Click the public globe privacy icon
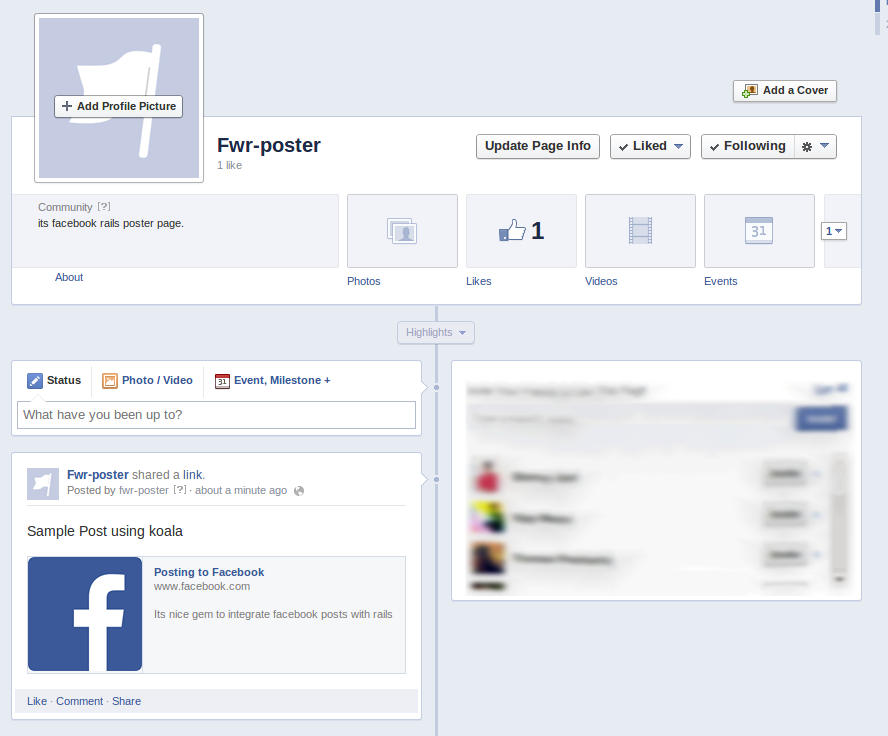This screenshot has width=888, height=736. [299, 491]
